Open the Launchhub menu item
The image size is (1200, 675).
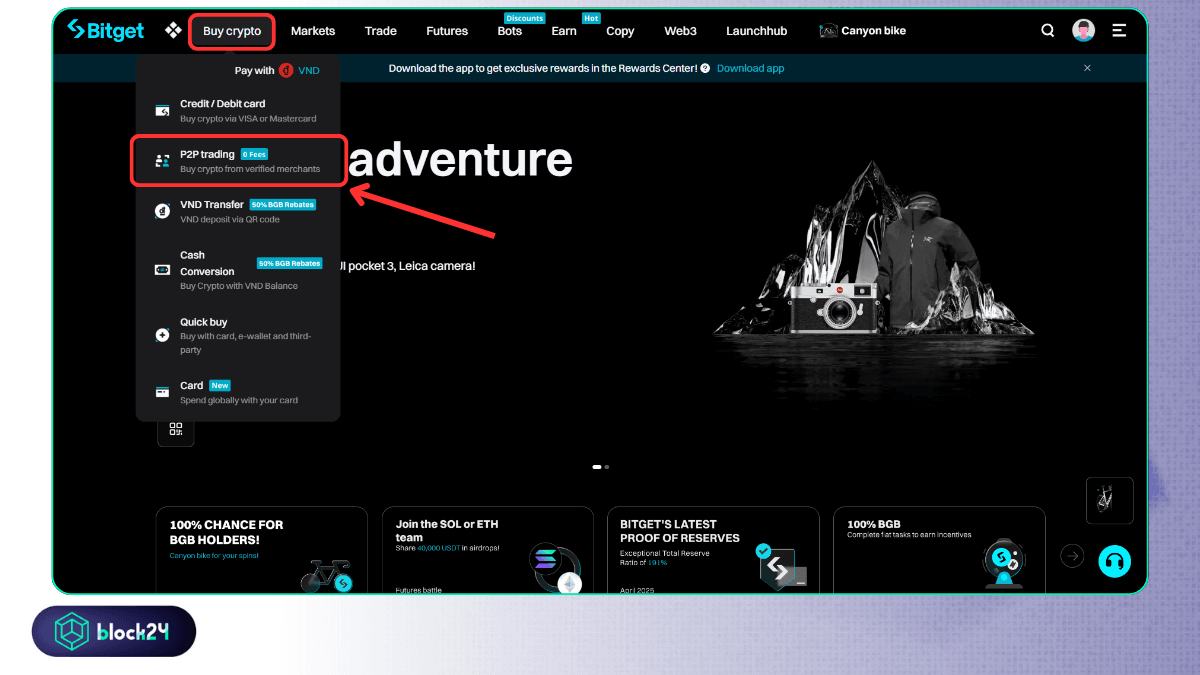[756, 31]
